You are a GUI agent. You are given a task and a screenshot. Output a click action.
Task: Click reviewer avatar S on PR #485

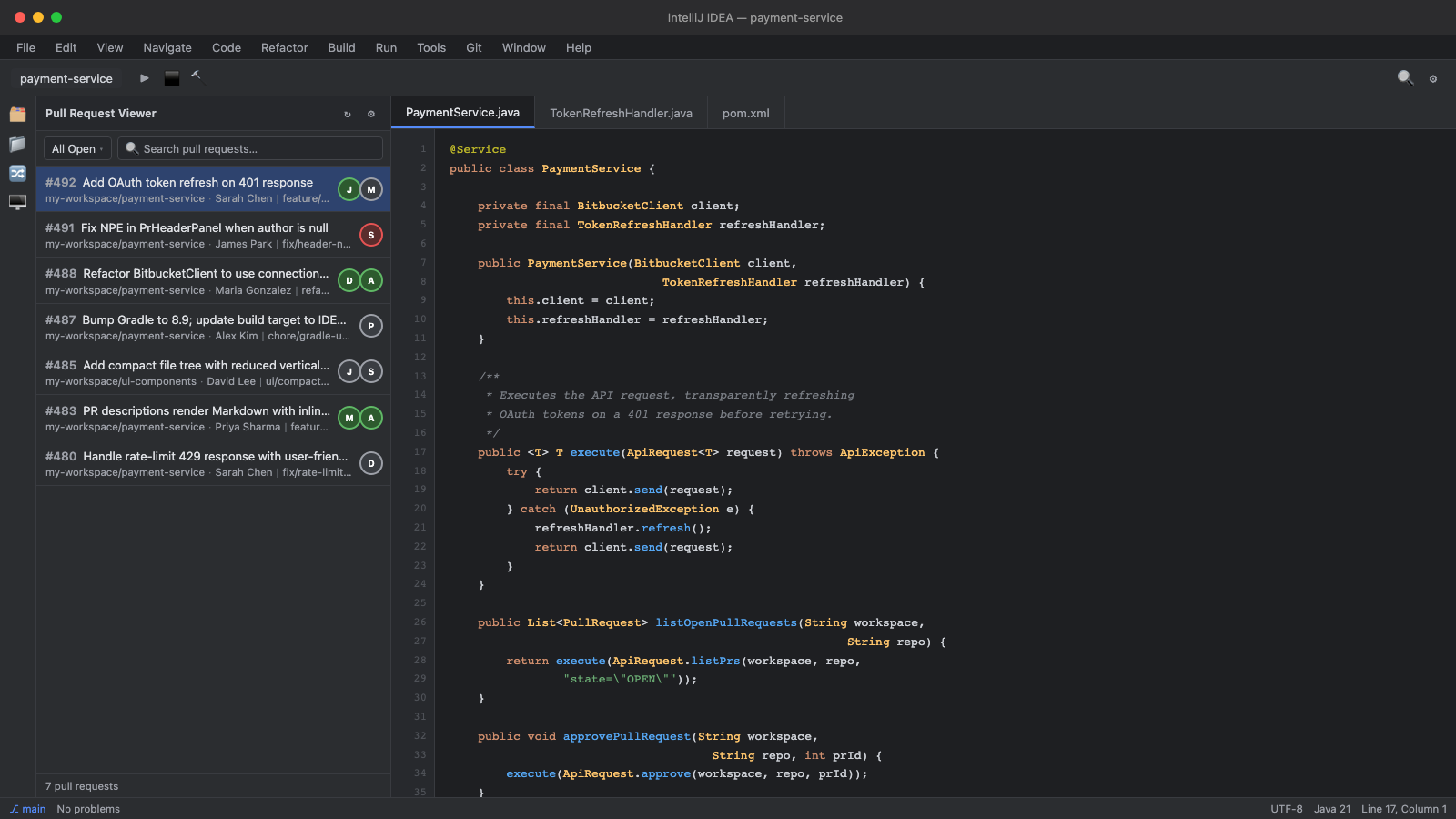click(x=371, y=371)
